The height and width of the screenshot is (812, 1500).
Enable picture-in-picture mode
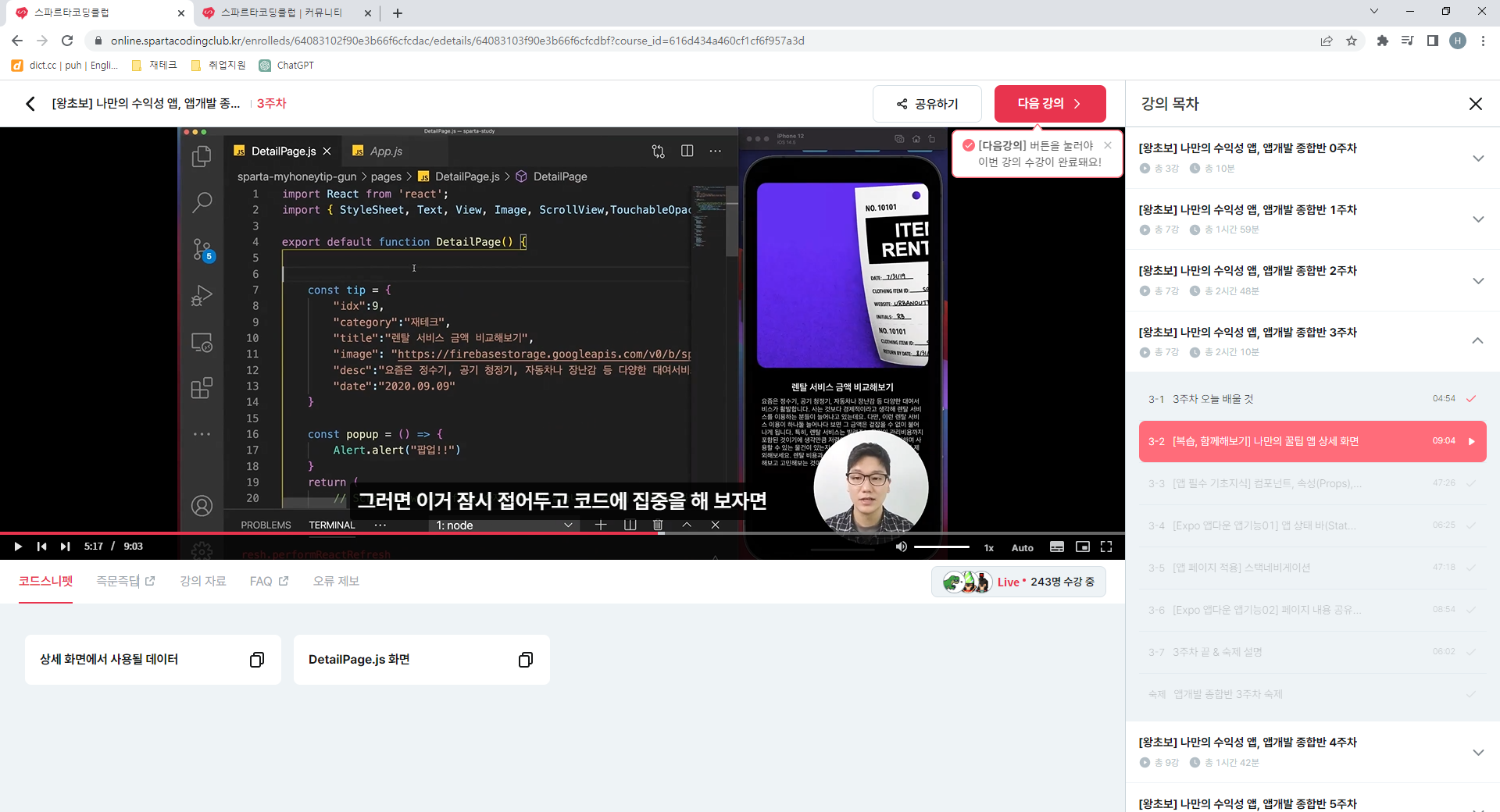coord(1082,547)
